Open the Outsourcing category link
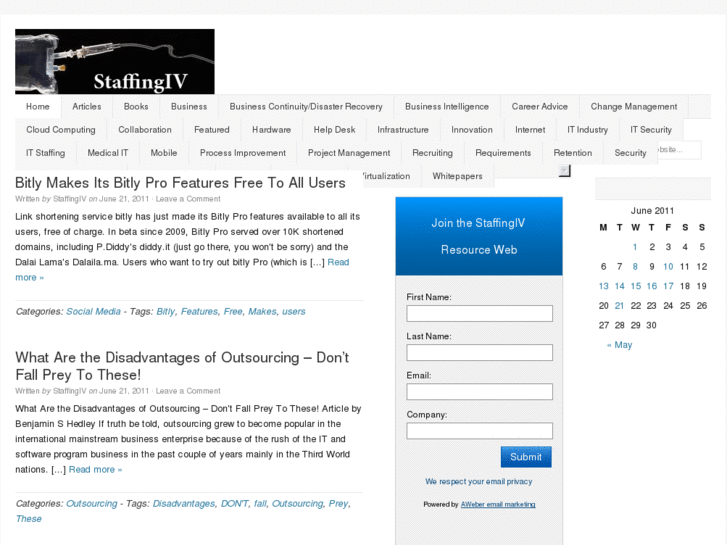The image size is (727, 545). [x=91, y=504]
